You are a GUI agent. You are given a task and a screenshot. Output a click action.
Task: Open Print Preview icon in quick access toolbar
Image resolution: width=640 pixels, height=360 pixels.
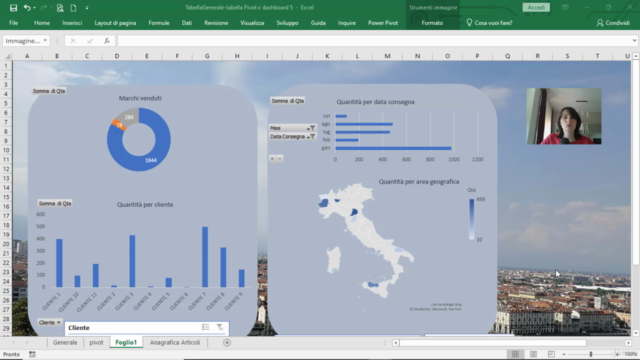(x=60, y=8)
